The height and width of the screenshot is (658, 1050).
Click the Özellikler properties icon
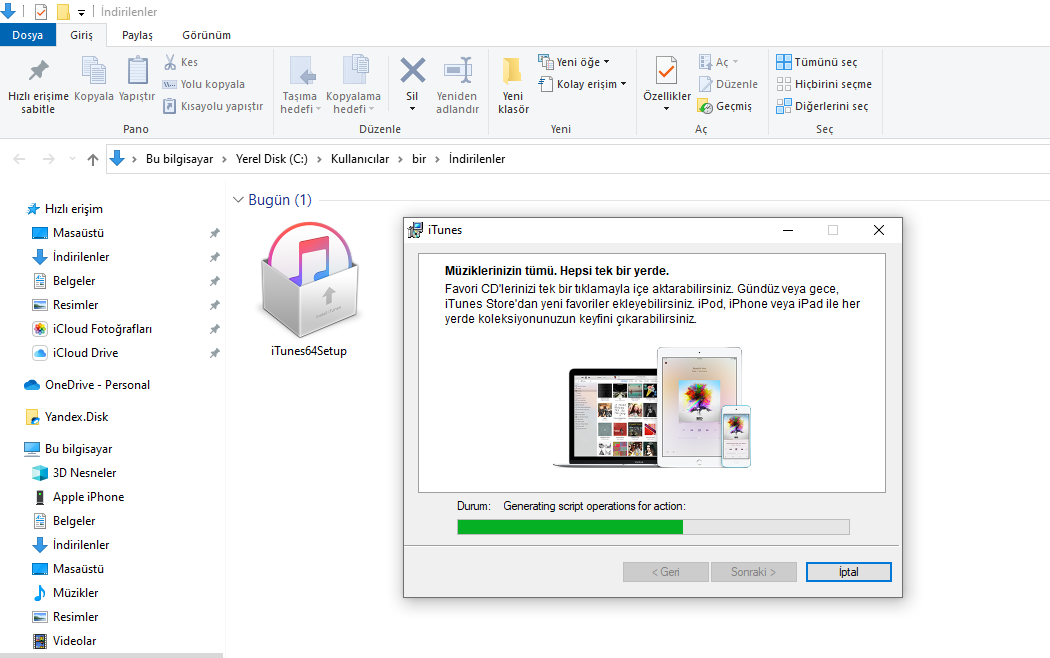pyautogui.click(x=666, y=72)
